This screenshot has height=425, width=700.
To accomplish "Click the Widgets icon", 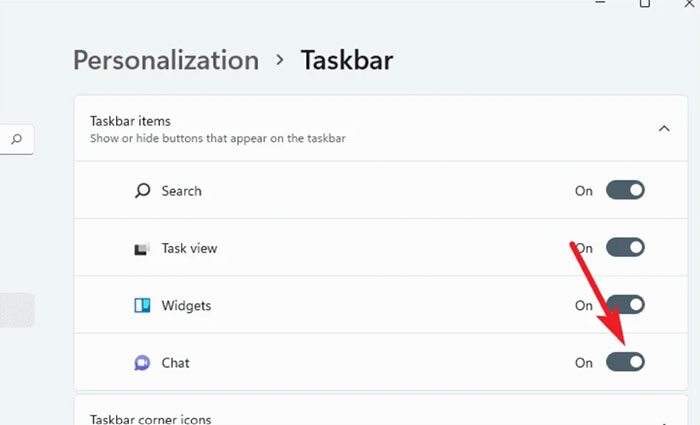I will pyautogui.click(x=142, y=305).
